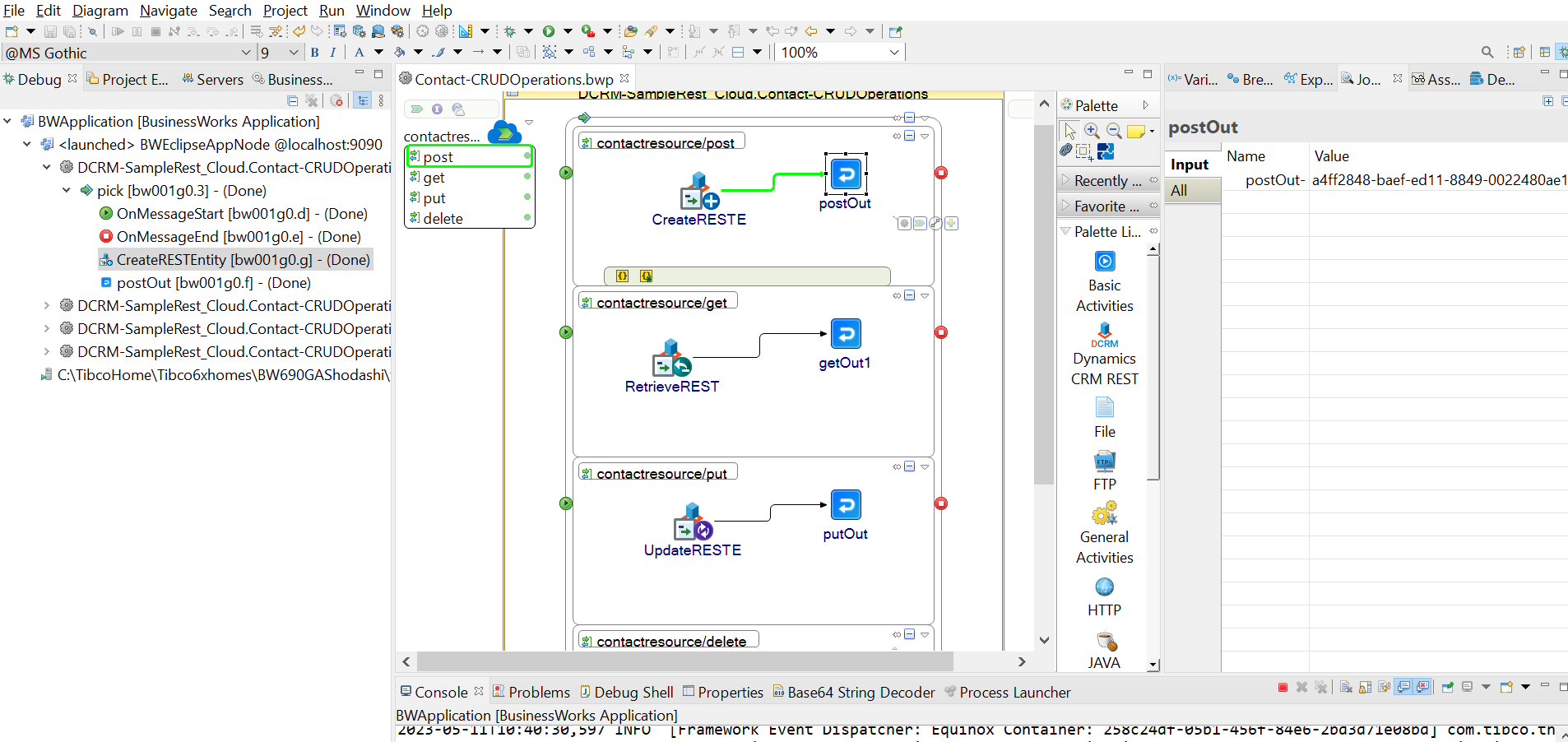Open the font name dropdown @MS Gothic
This screenshot has height=742, width=1568.
(x=245, y=53)
